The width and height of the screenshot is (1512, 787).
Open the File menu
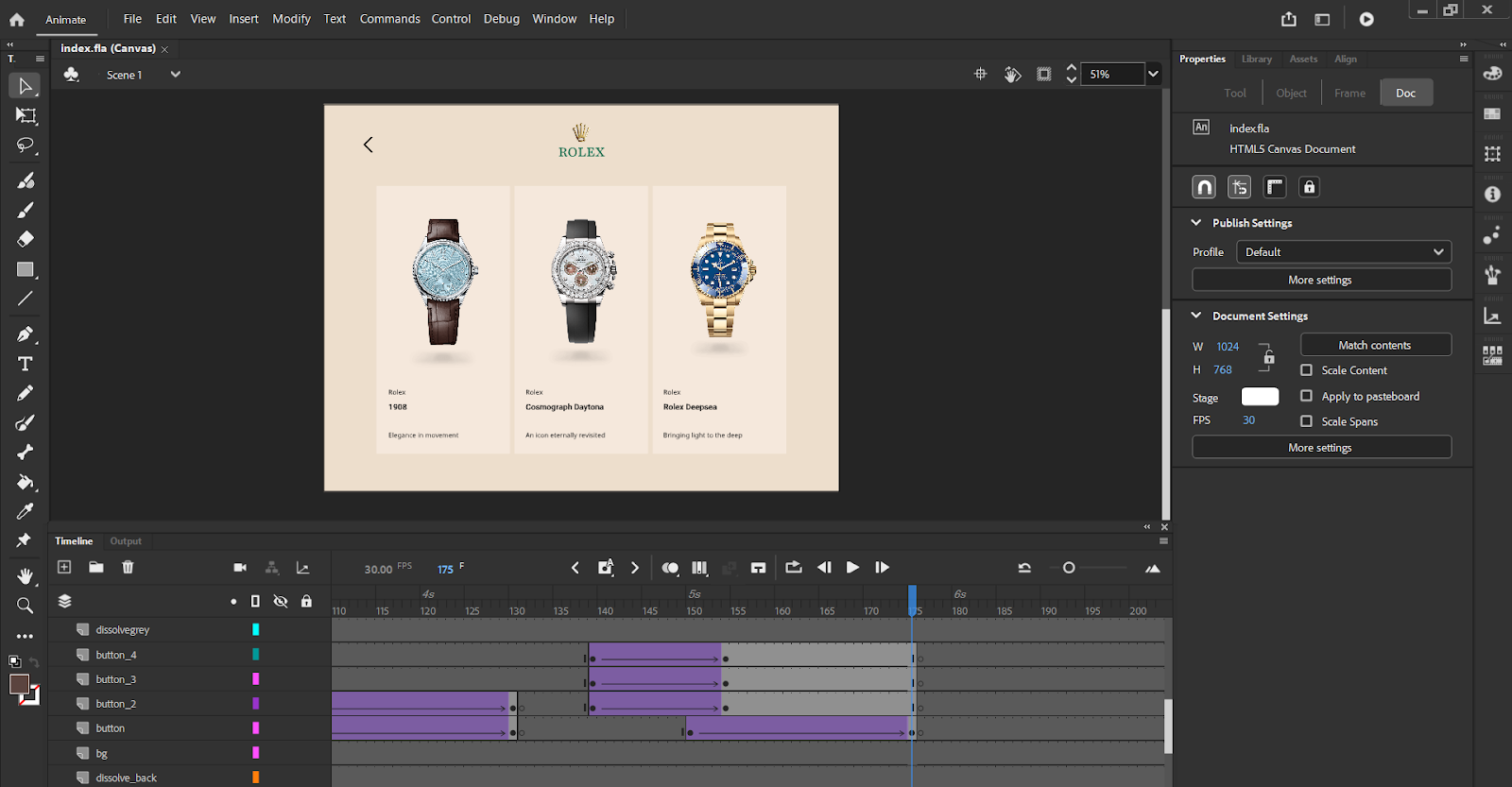pos(132,19)
